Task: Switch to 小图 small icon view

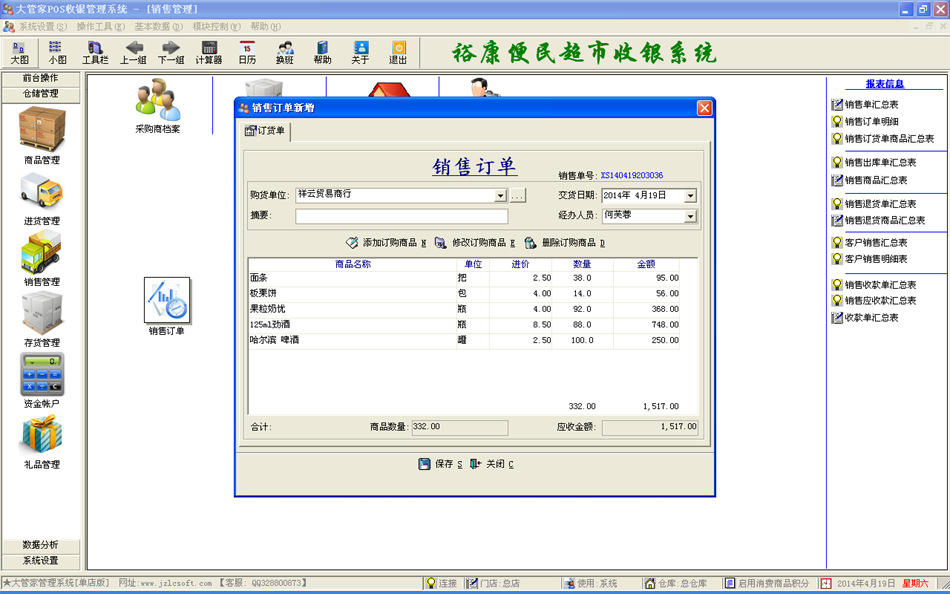Action: pos(58,53)
